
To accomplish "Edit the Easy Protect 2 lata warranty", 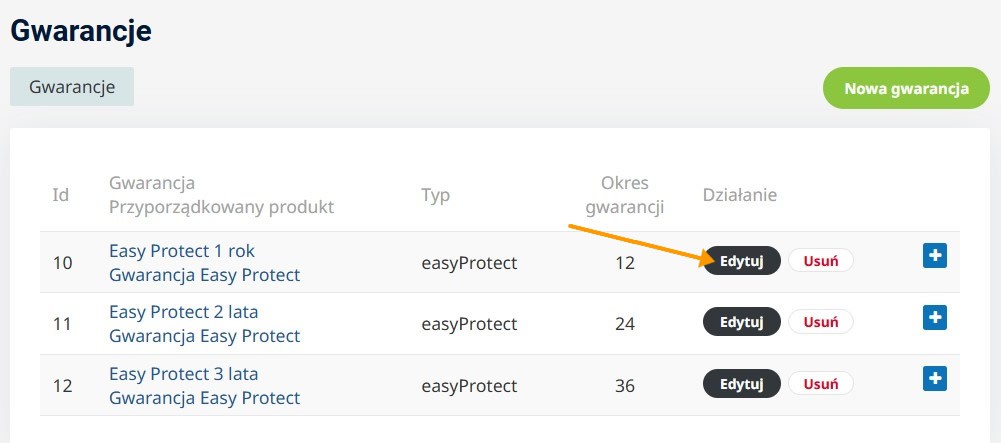I will (742, 322).
